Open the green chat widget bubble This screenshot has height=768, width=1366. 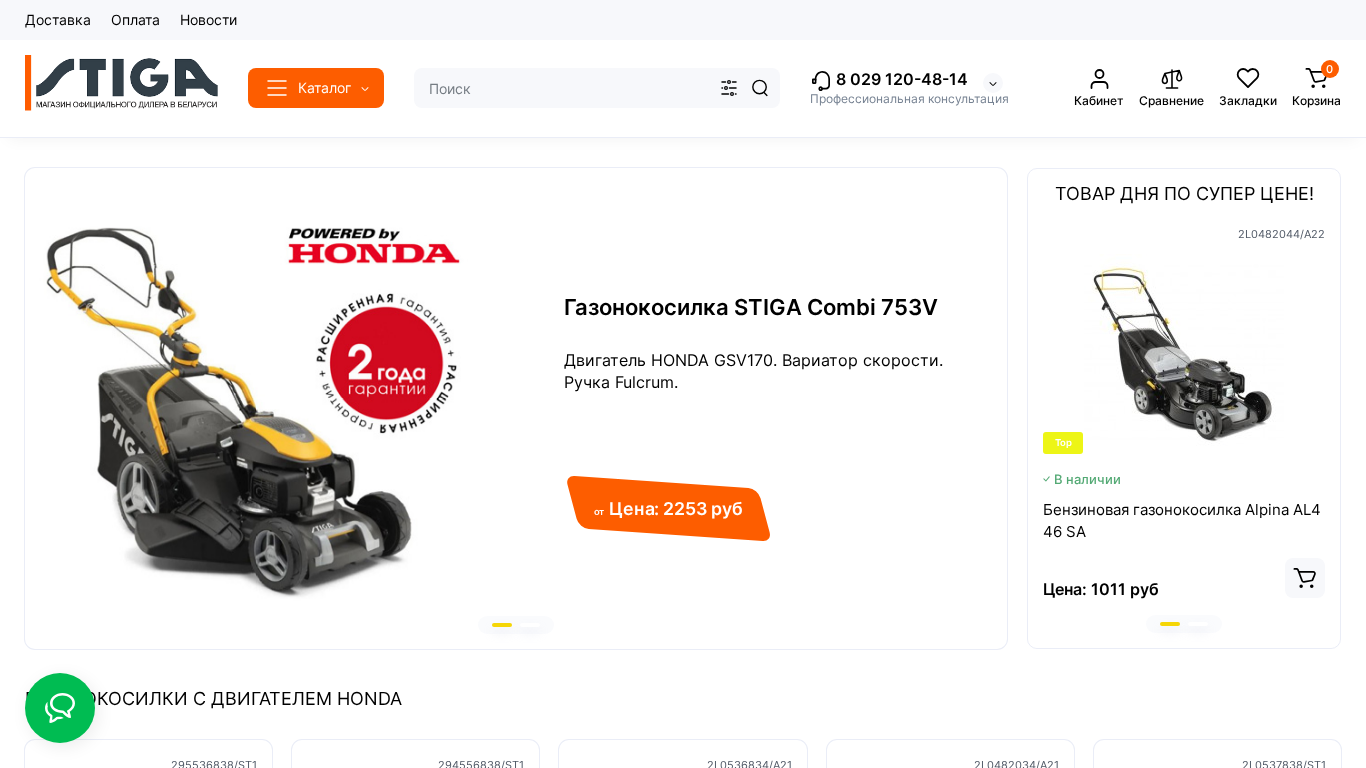click(60, 708)
